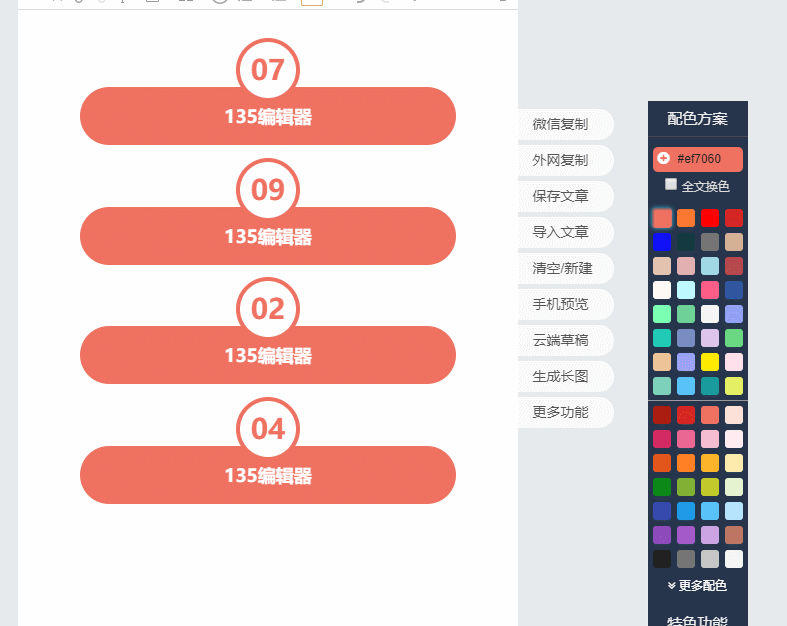Click the 微信复制 button
This screenshot has height=626, width=787.
pyautogui.click(x=561, y=124)
